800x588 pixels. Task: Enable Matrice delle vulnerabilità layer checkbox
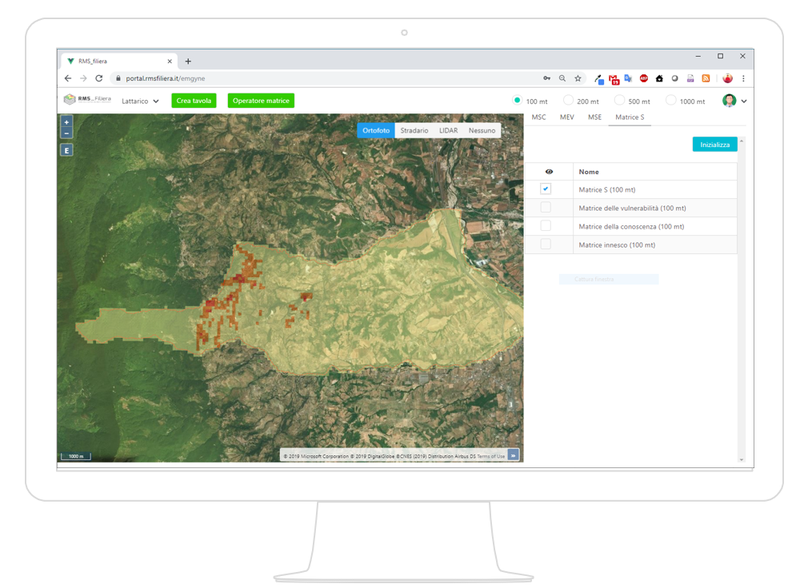pos(546,208)
